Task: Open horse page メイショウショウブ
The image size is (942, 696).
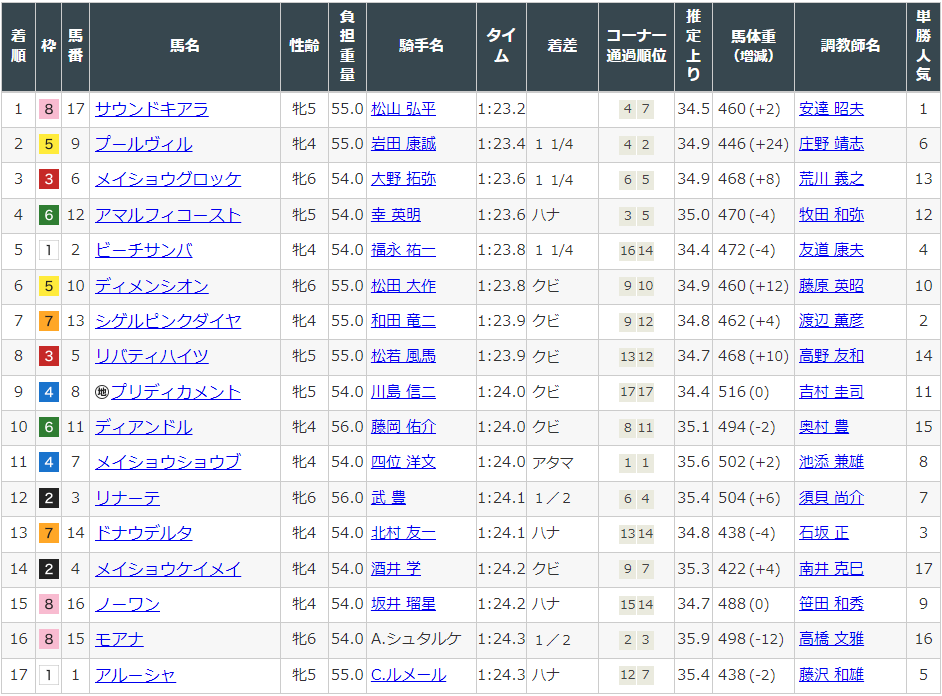Action: click(x=168, y=462)
